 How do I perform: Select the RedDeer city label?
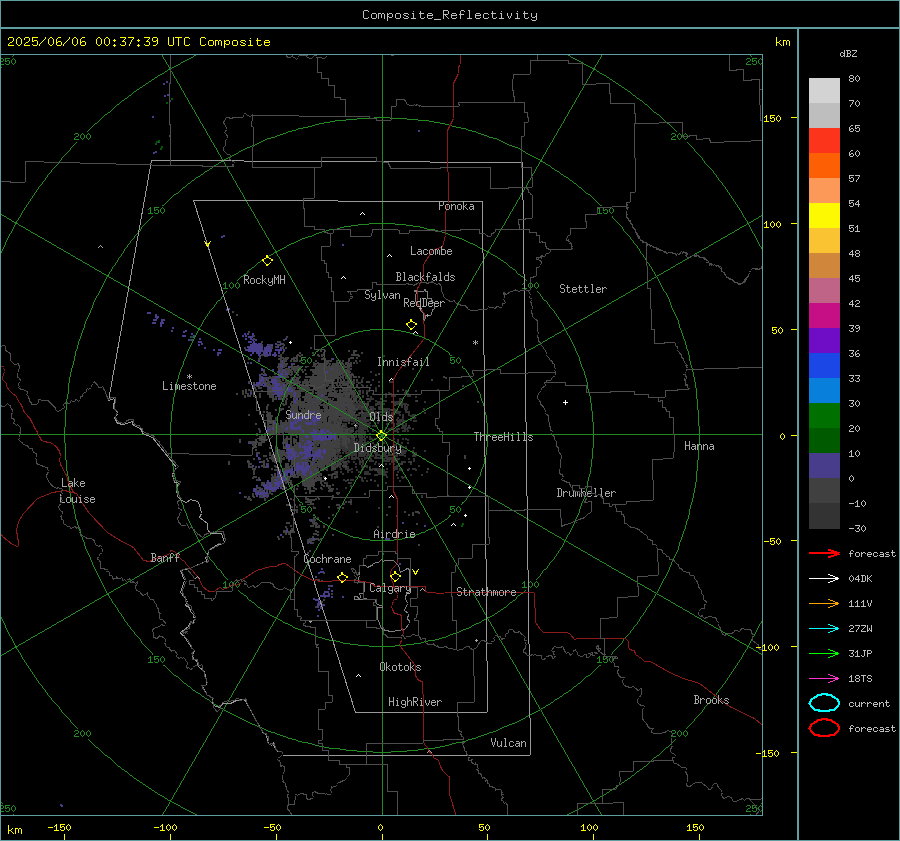tap(424, 303)
